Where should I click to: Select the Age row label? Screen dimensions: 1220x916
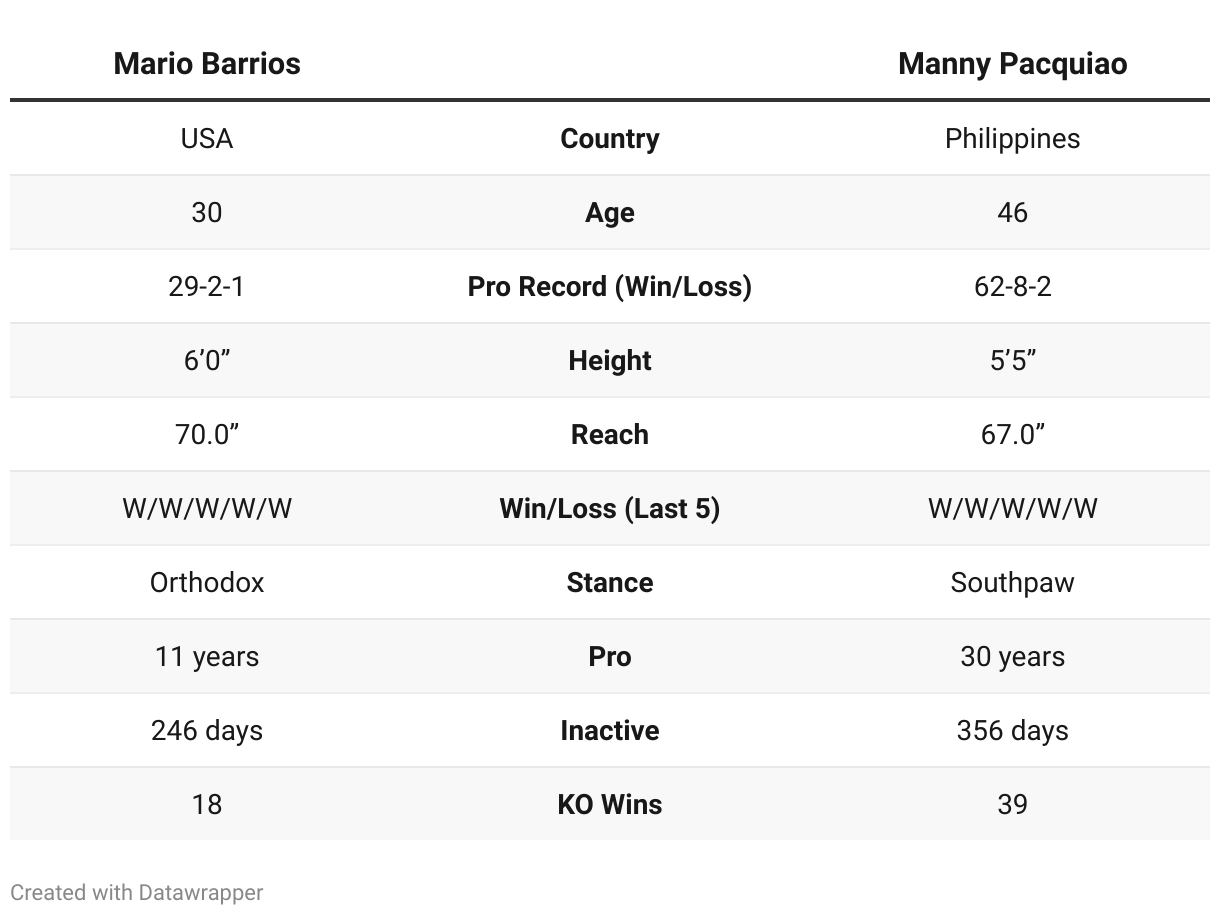point(610,212)
